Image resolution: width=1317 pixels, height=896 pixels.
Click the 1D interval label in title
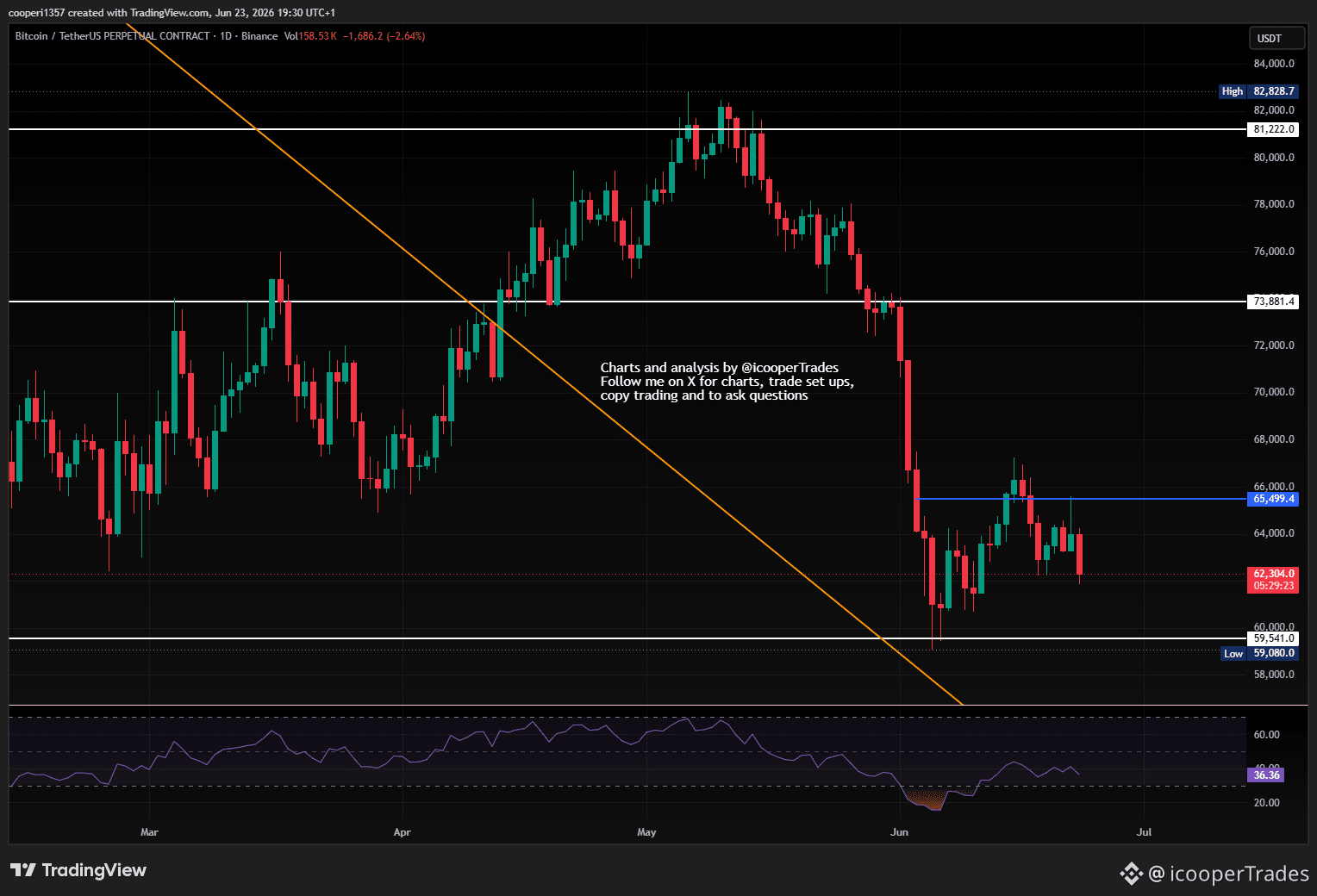226,36
